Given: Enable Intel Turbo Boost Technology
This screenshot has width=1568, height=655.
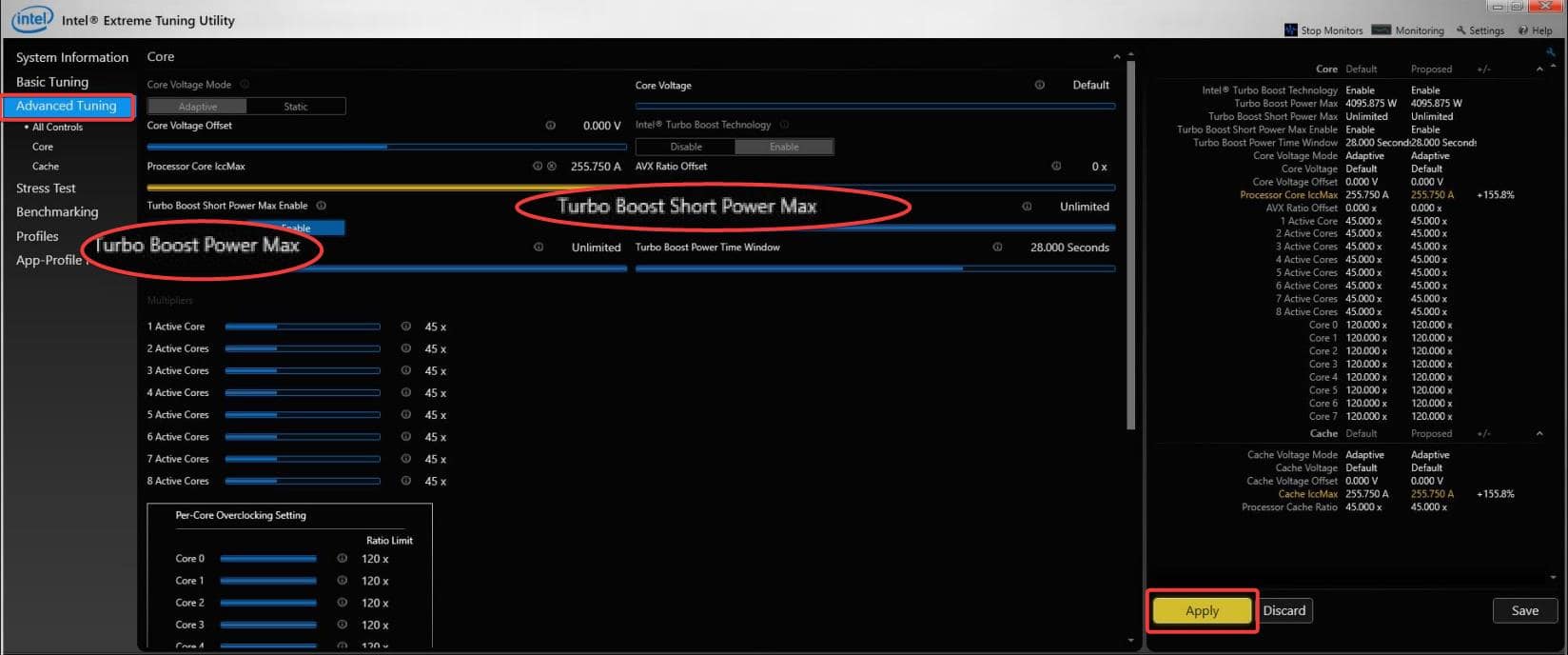Looking at the screenshot, I should [x=784, y=147].
